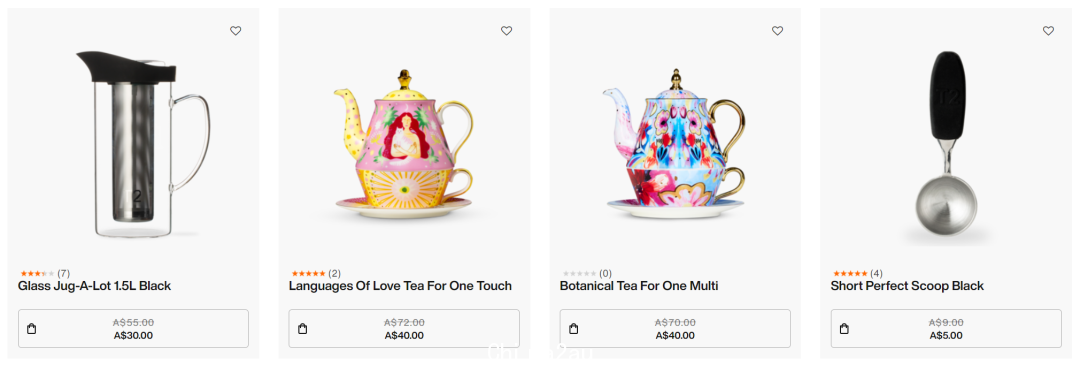Click bag icon for Short Perfect Scoop
1080x365 pixels.
(x=844, y=329)
